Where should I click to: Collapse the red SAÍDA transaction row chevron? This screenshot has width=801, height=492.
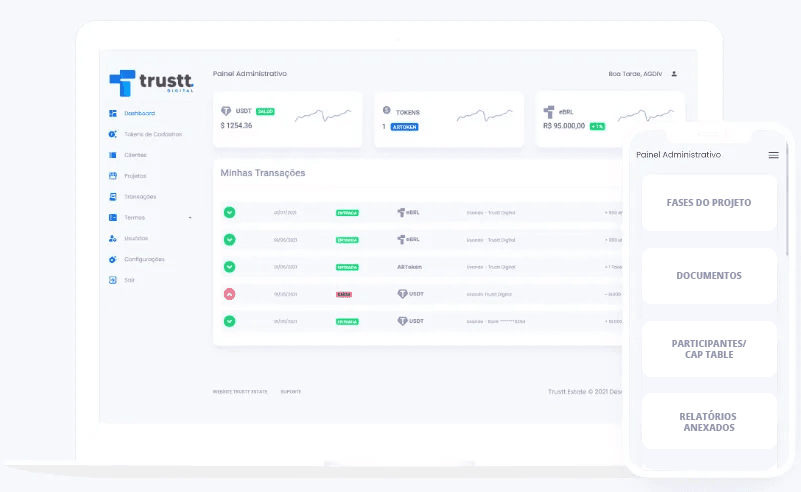(x=229, y=294)
